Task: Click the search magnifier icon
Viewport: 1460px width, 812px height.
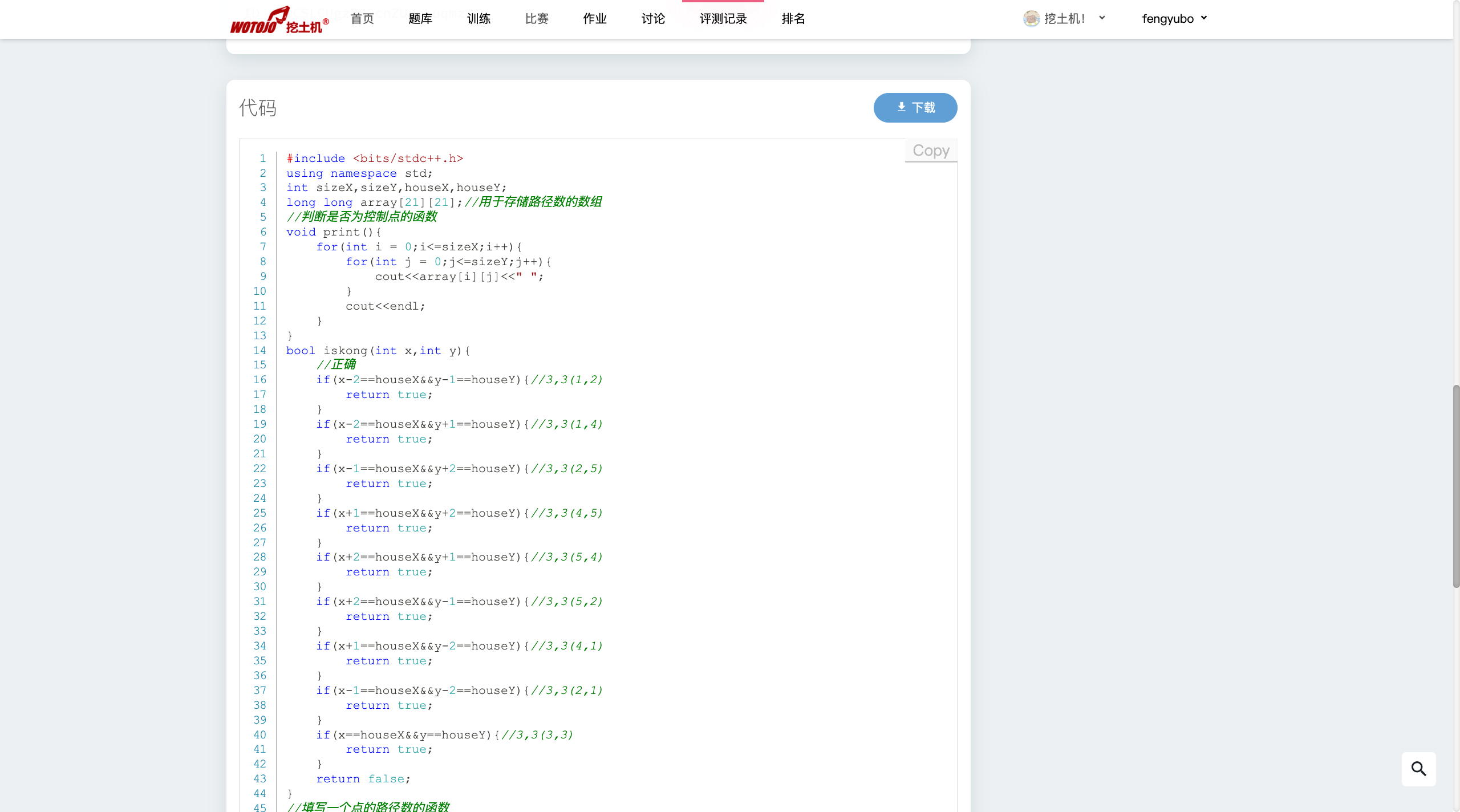Action: coord(1418,769)
